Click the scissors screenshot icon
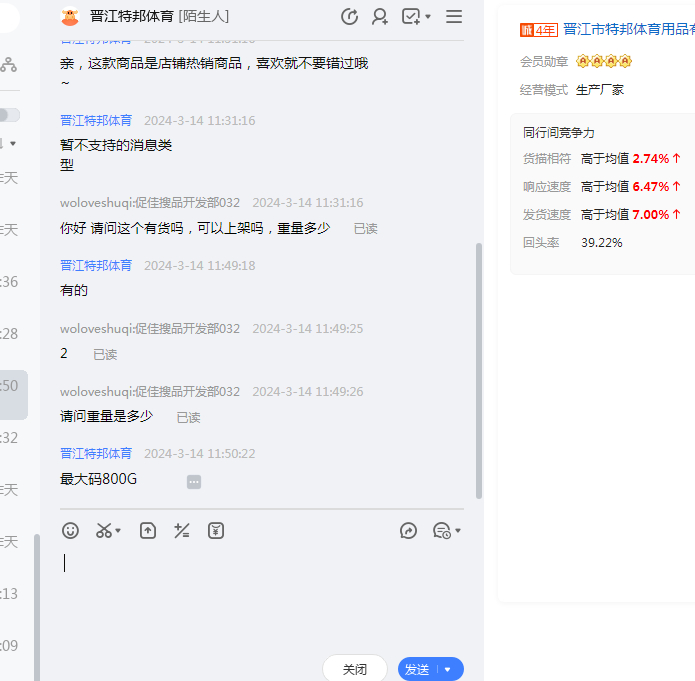This screenshot has height=681, width=695. (x=104, y=531)
